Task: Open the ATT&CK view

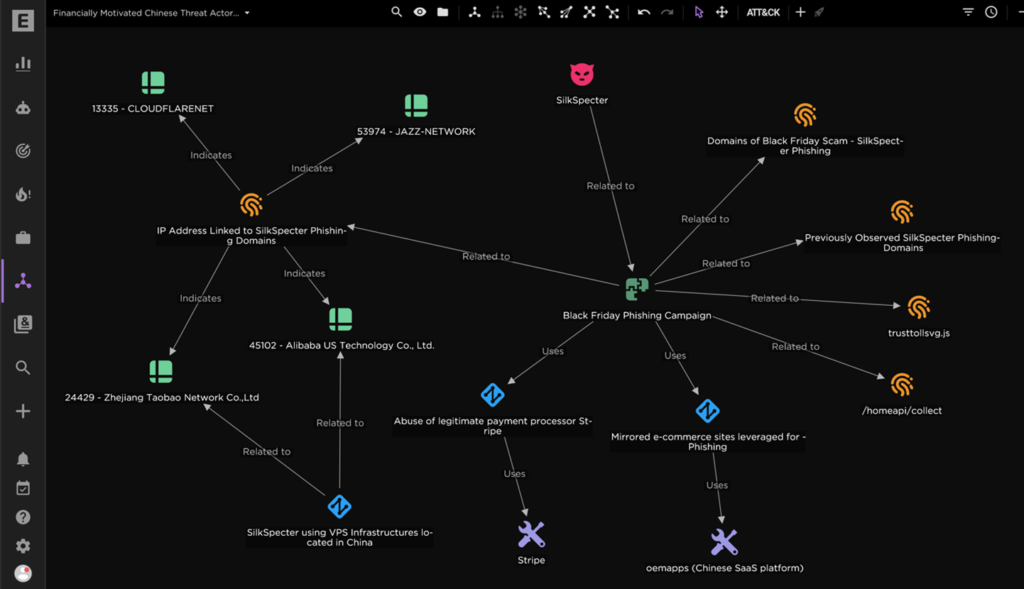Action: 763,12
